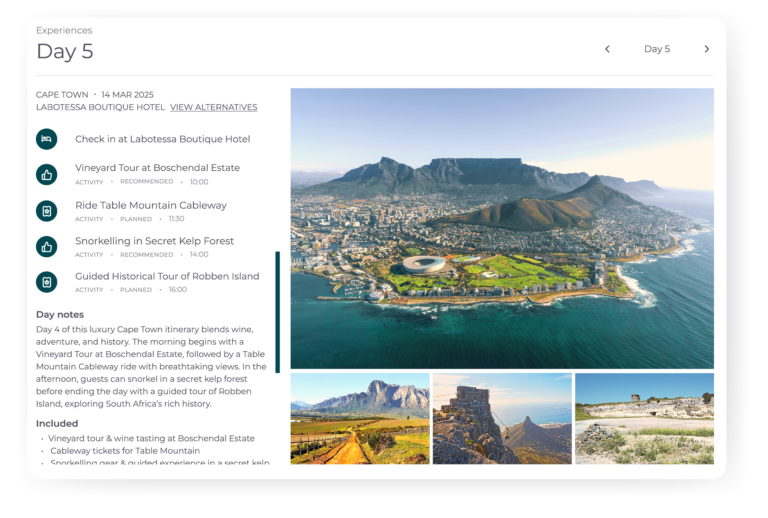Image resolution: width=768 pixels, height=518 pixels.
Task: Click RECOMMENDED tag under Snorkelling activity
Action: [x=146, y=255]
